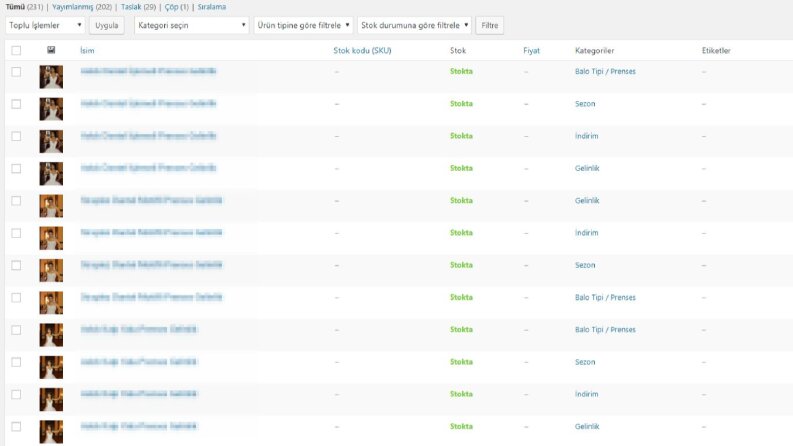793x446 pixels.
Task: Sort by İsim column header
Action: click(87, 51)
